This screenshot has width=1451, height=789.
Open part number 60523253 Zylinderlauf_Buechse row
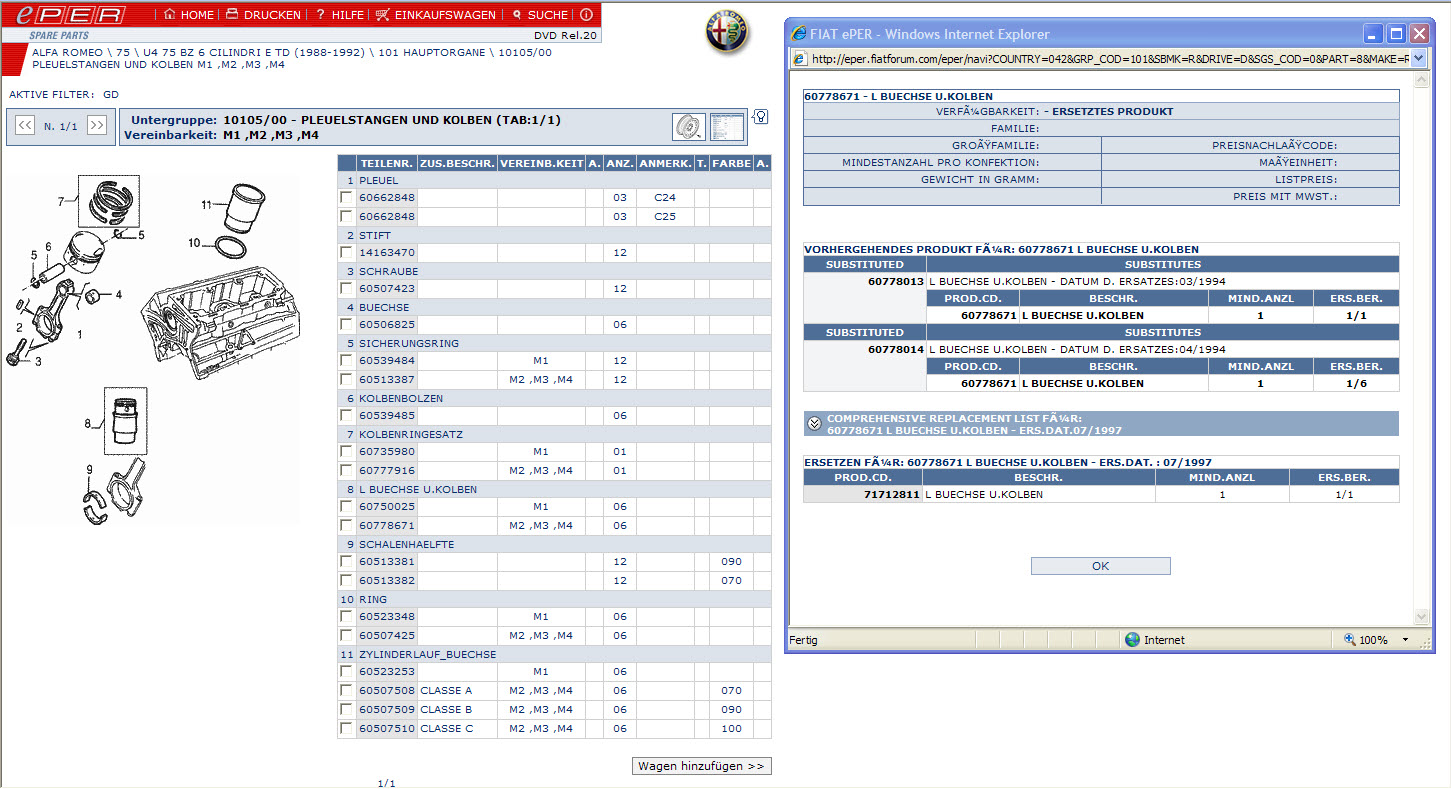click(387, 672)
